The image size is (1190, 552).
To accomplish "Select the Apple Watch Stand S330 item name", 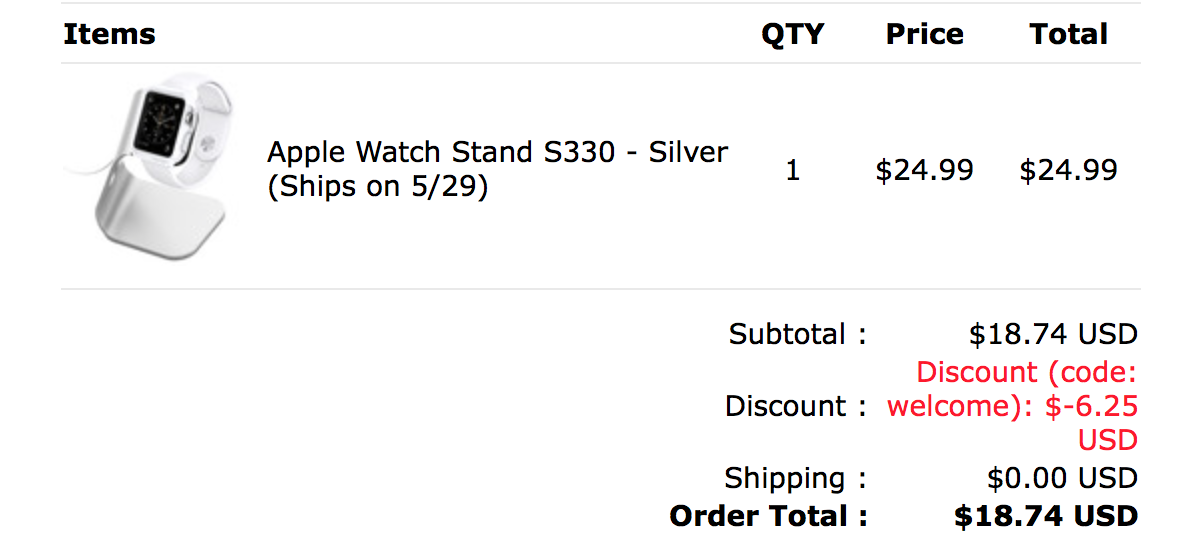I will 497,153.
